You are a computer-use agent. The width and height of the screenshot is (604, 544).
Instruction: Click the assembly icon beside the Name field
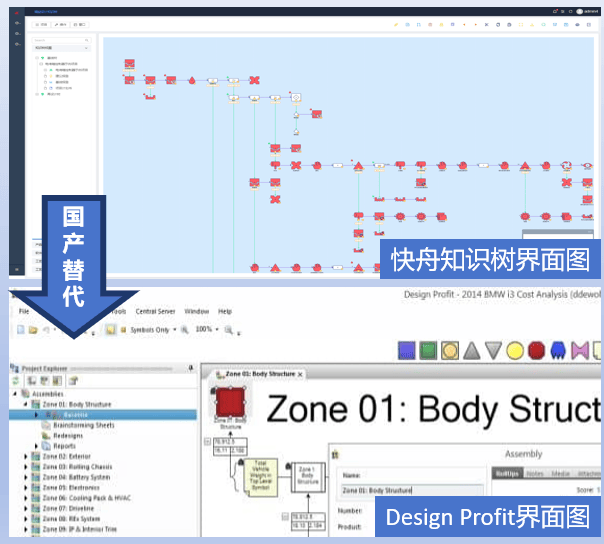point(335,455)
